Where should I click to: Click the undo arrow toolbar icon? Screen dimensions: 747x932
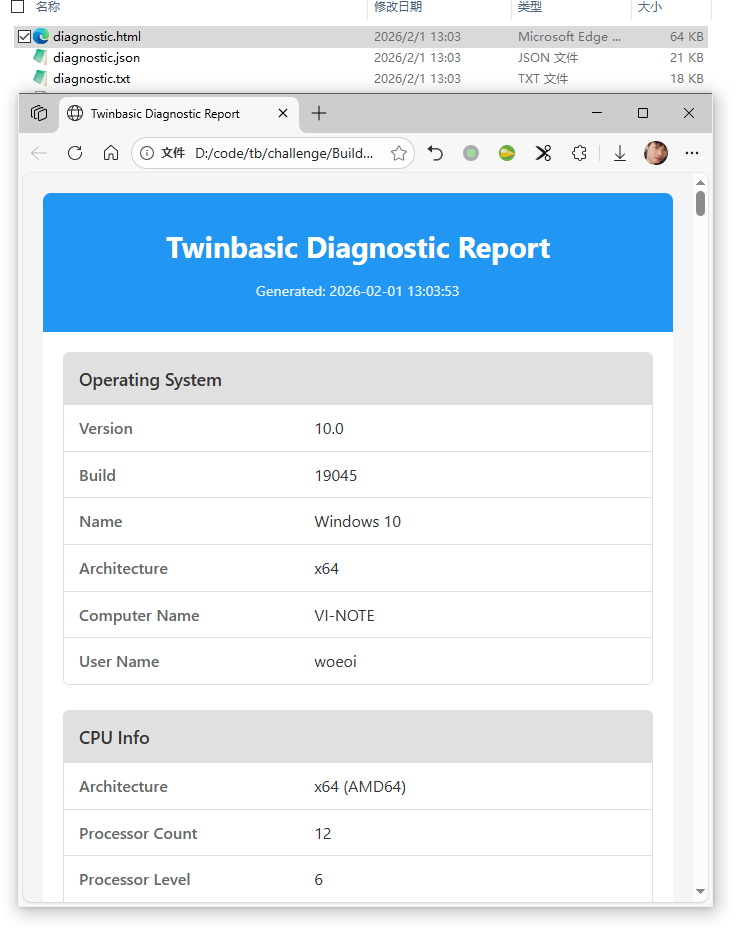coord(435,153)
